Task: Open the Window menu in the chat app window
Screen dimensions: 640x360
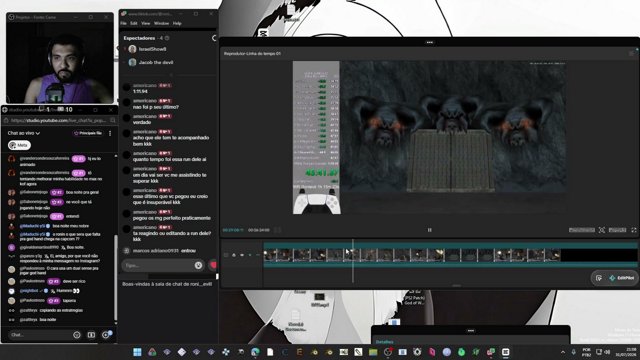Action: (162, 24)
